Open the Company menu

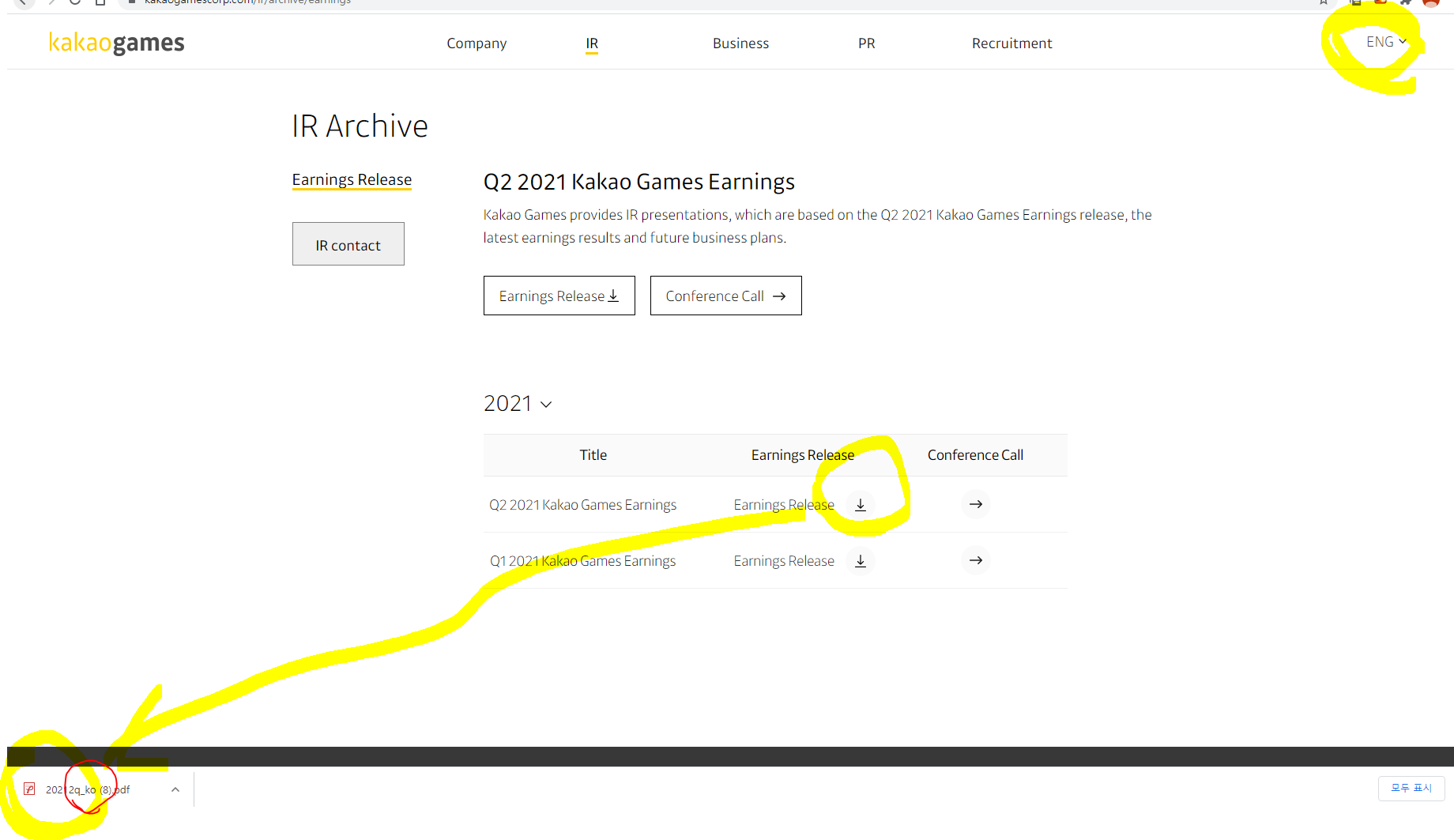[x=477, y=43]
